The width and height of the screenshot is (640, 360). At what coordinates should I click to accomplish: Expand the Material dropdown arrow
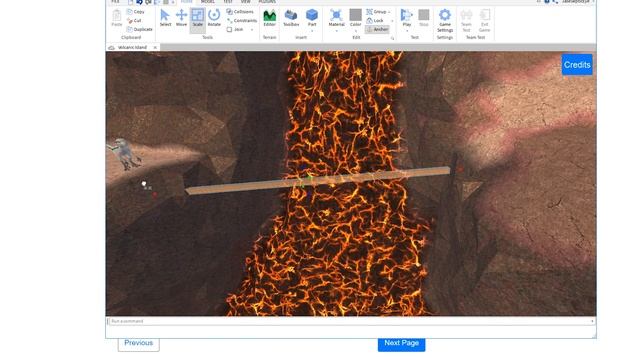click(336, 31)
